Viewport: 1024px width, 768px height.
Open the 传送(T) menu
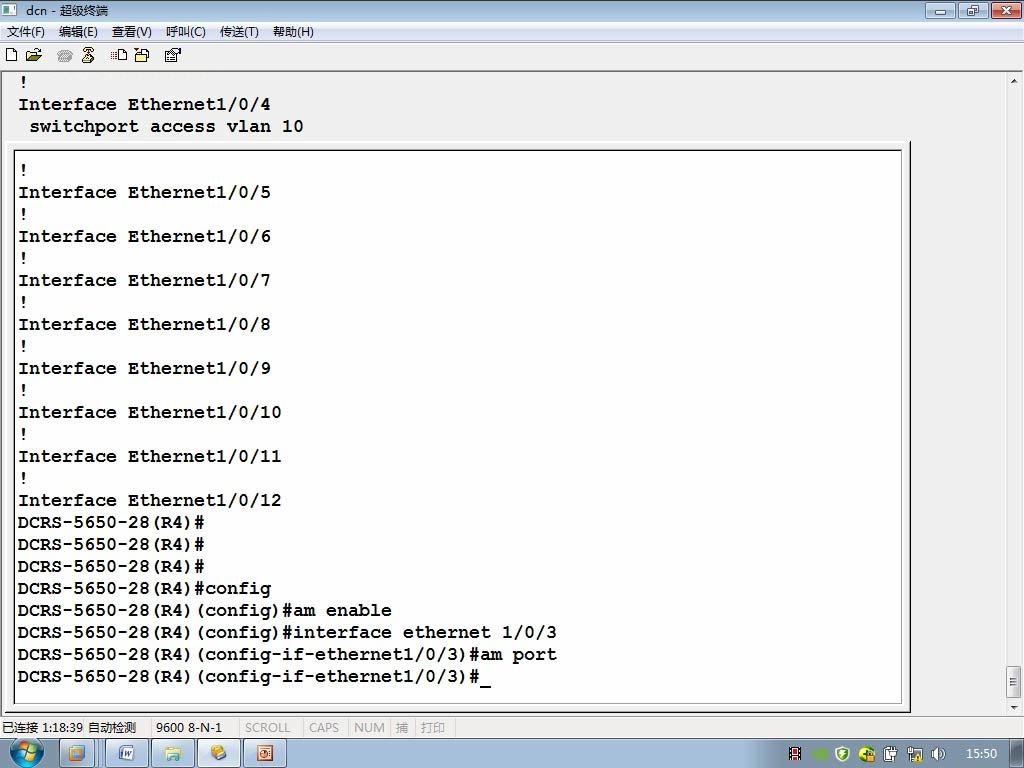point(239,32)
